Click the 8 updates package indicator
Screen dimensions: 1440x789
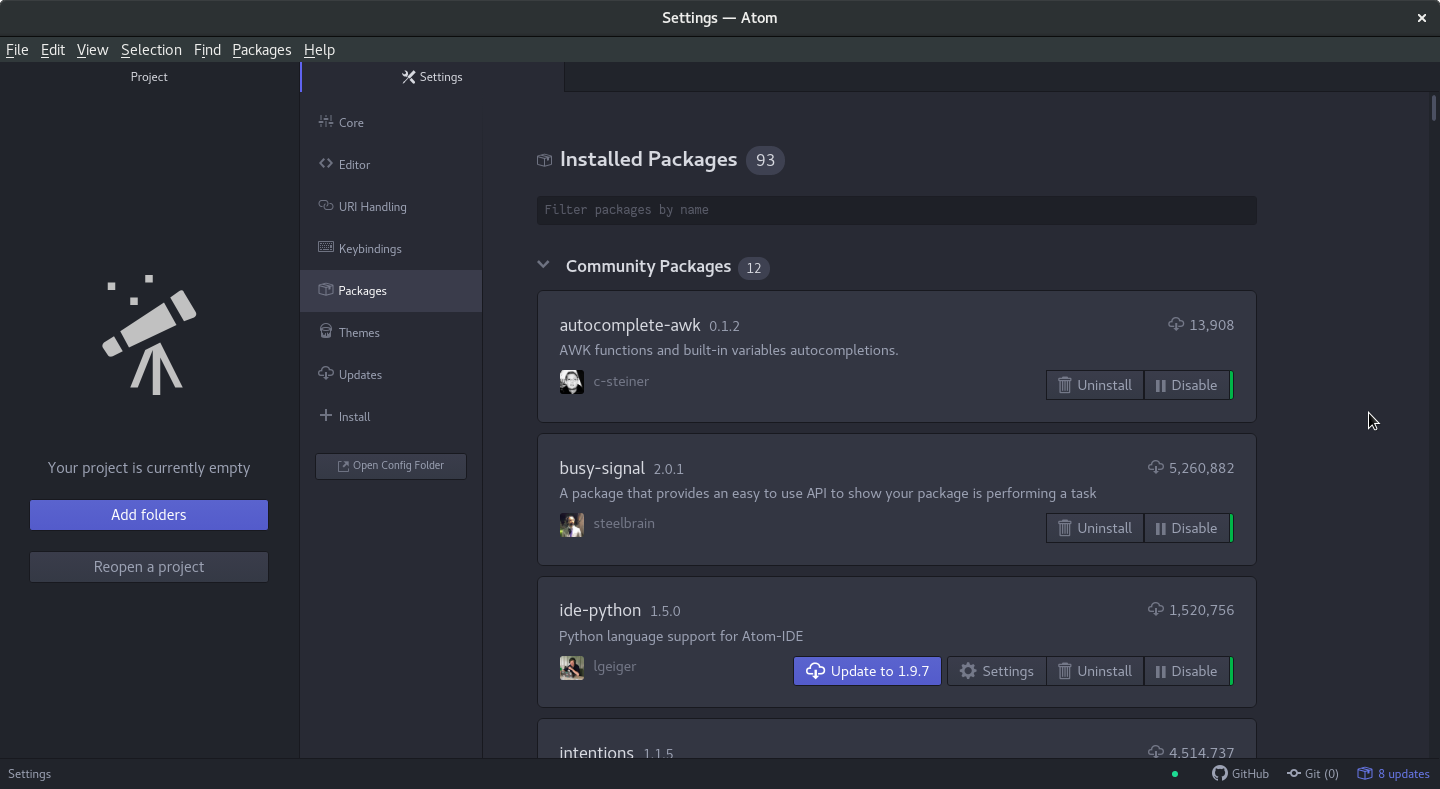(x=1393, y=773)
